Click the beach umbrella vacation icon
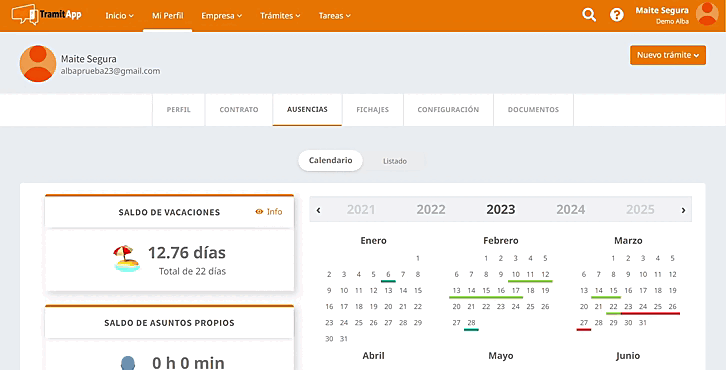 click(126, 258)
